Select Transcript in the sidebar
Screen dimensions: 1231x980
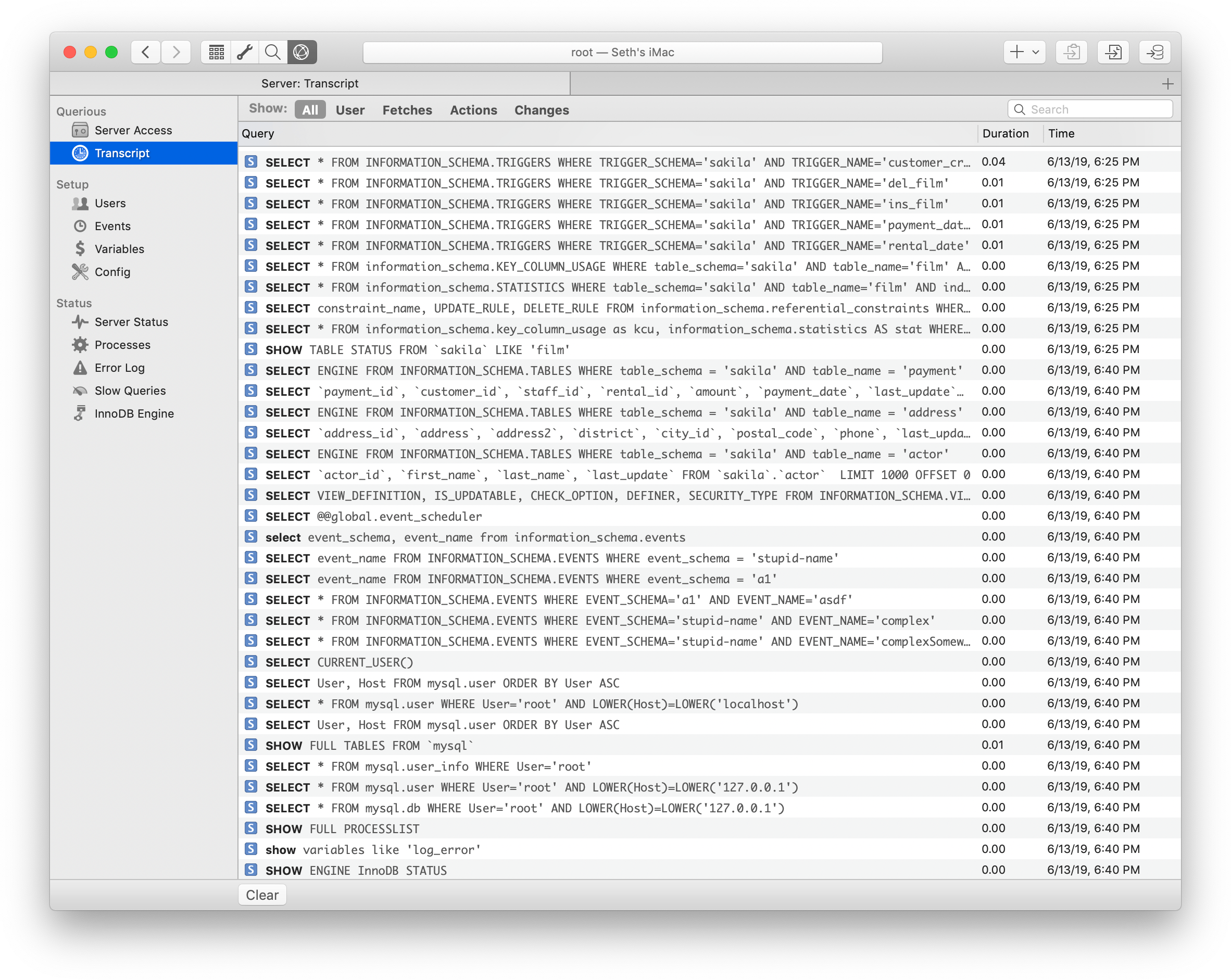(x=143, y=153)
